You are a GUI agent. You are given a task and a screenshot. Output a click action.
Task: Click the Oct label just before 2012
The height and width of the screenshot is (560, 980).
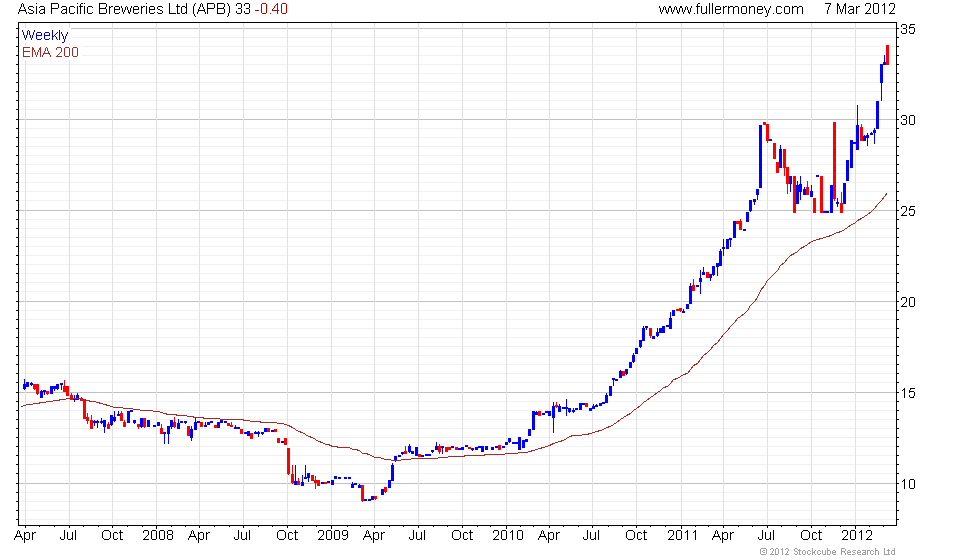coord(811,536)
